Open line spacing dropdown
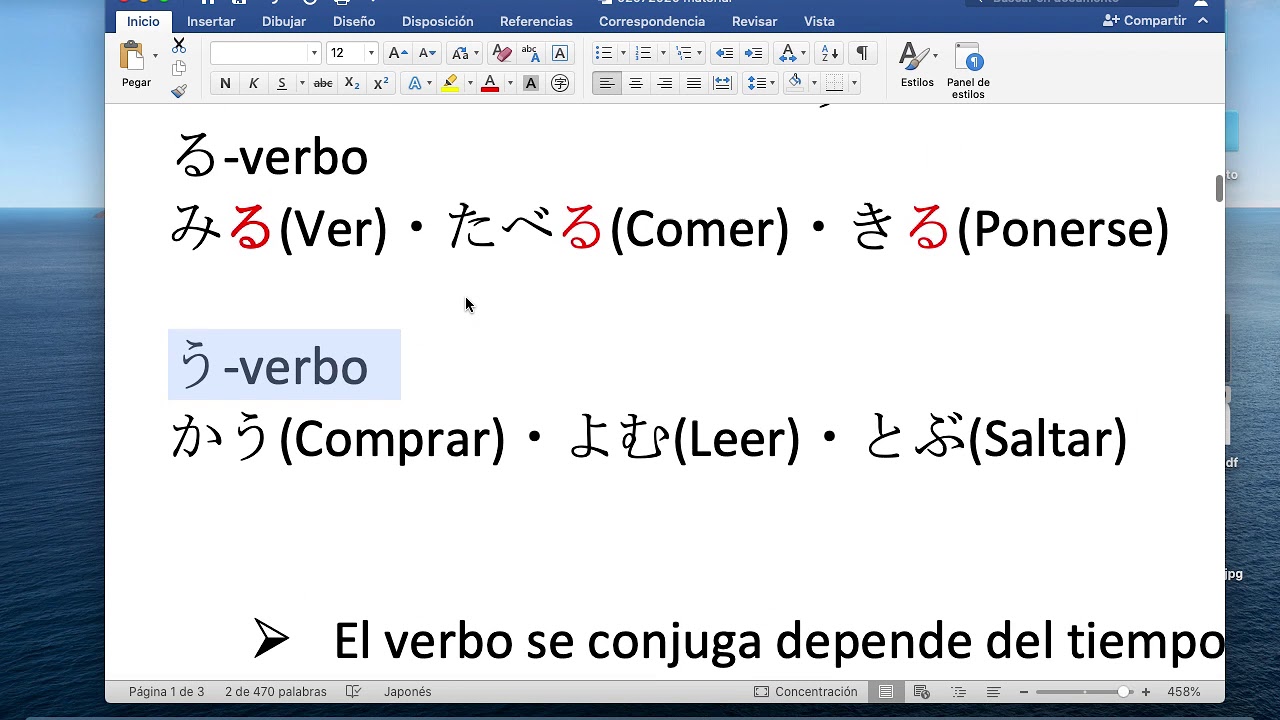The width and height of the screenshot is (1280, 720). tap(761, 83)
